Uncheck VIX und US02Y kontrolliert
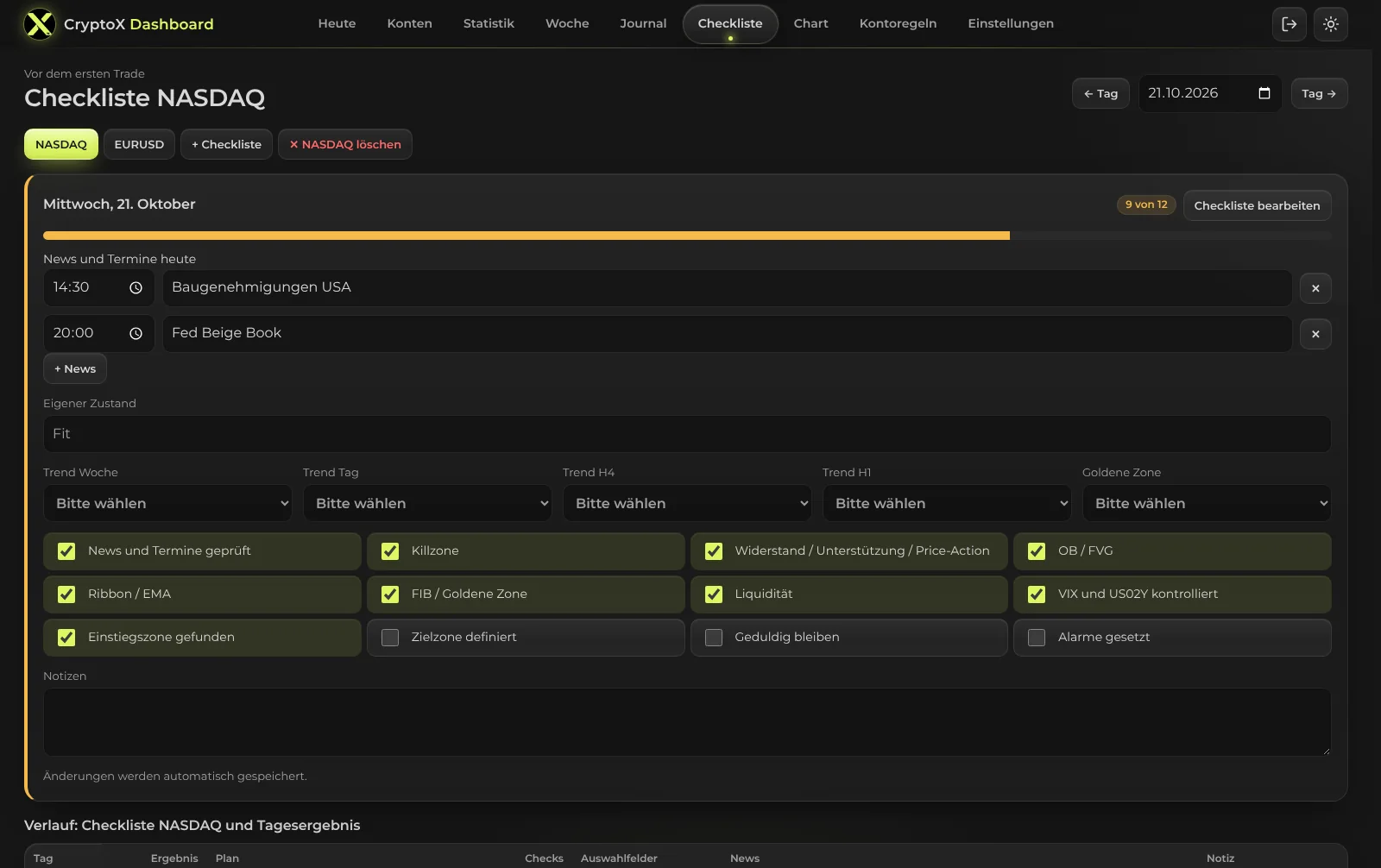This screenshot has height=868, width=1381. (1037, 594)
